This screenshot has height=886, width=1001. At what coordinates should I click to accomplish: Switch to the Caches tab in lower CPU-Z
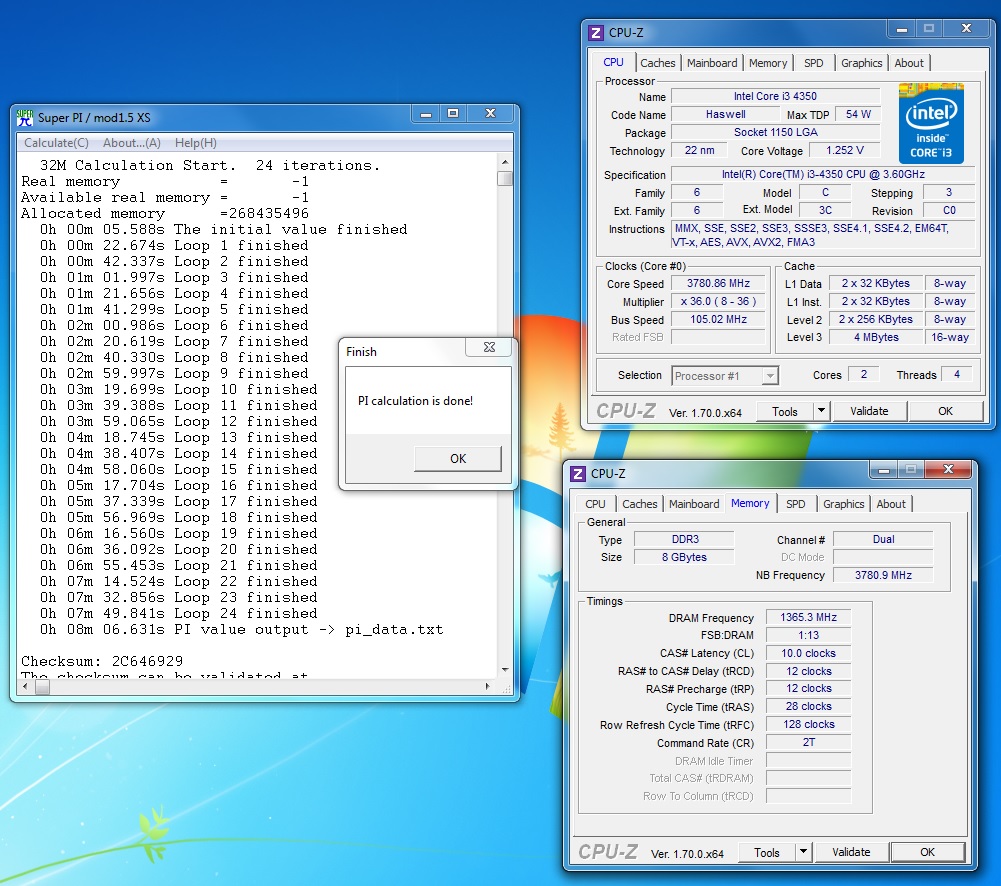click(x=640, y=504)
